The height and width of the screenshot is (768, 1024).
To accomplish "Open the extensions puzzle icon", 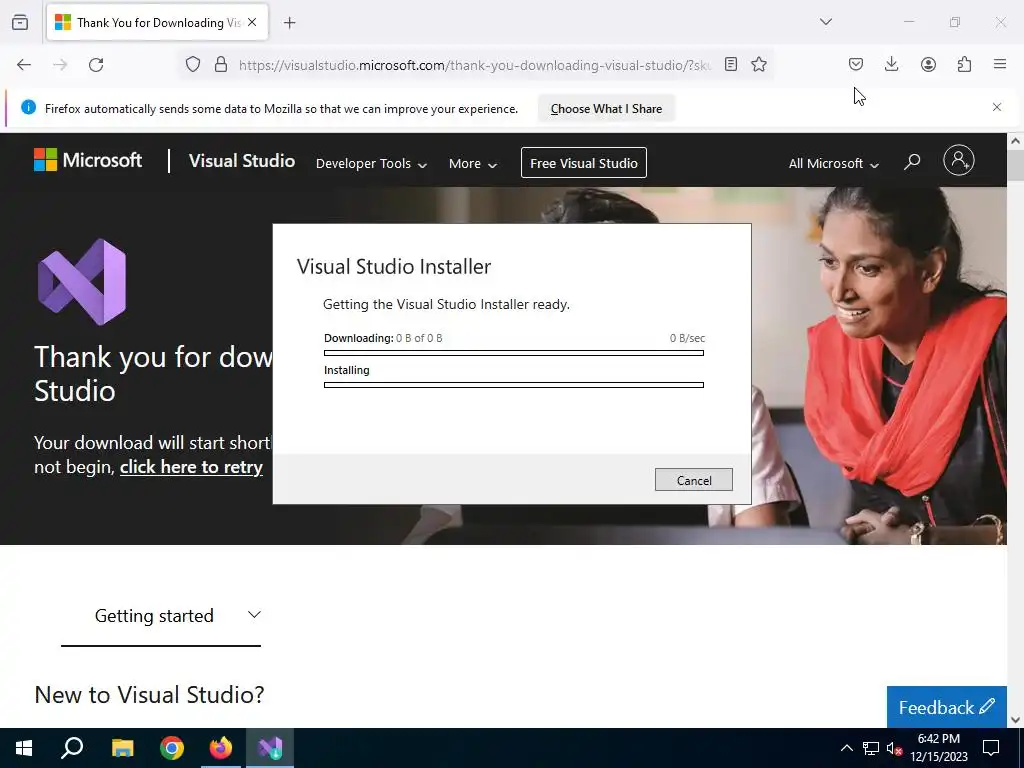I will (964, 64).
